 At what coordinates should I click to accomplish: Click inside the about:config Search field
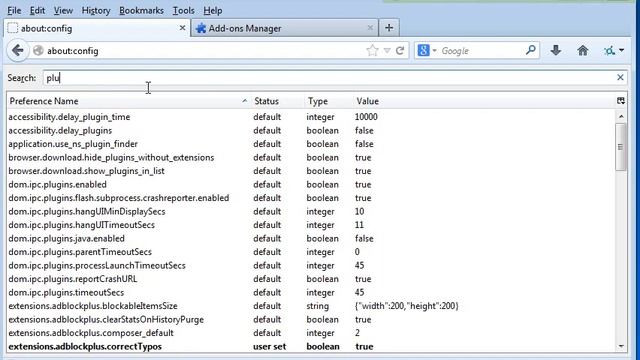coord(335,78)
